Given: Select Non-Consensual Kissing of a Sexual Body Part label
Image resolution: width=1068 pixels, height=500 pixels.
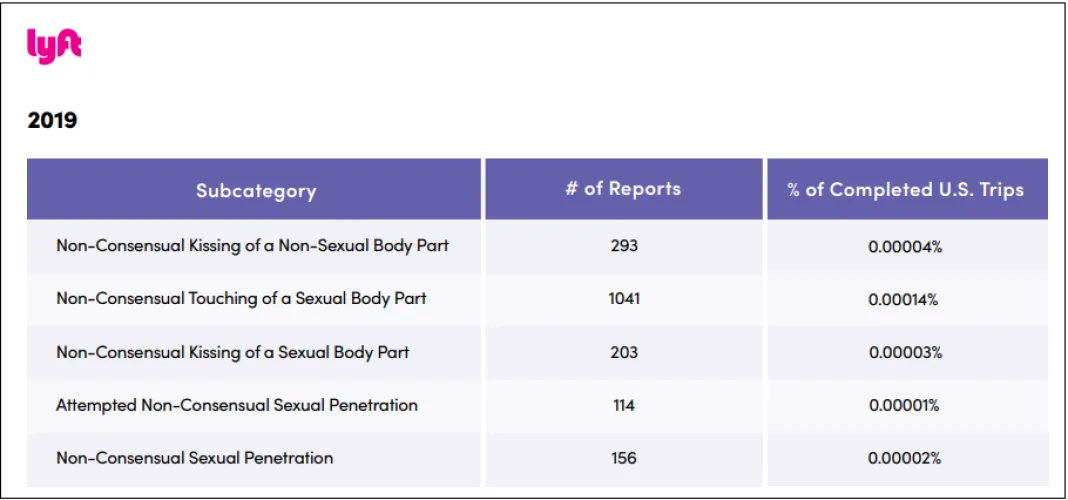Looking at the screenshot, I should (x=233, y=352).
